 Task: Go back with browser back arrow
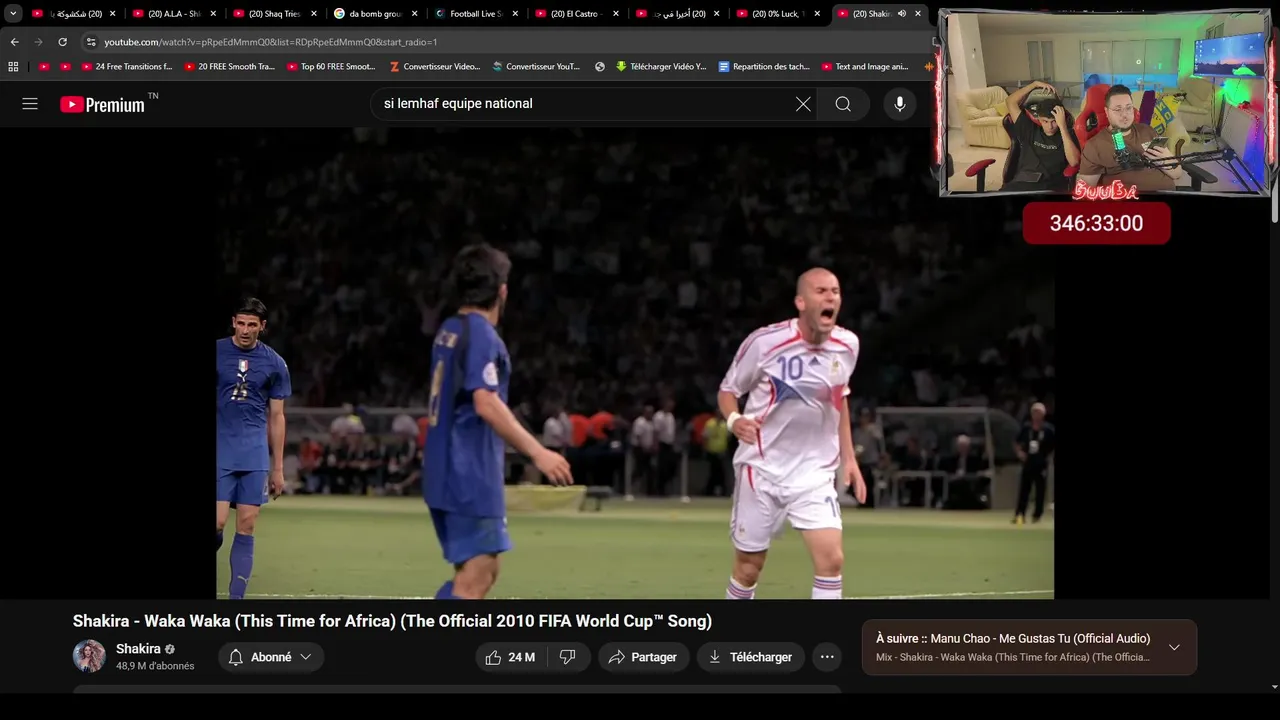coord(14,42)
